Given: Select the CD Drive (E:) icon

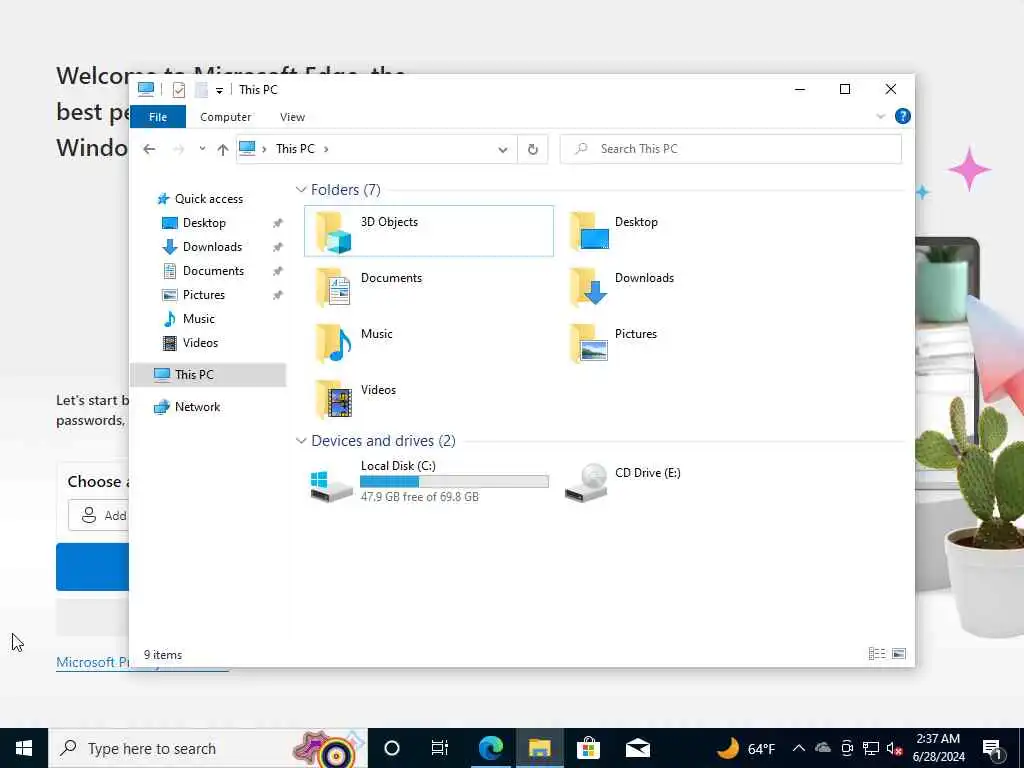Looking at the screenshot, I should (586, 483).
